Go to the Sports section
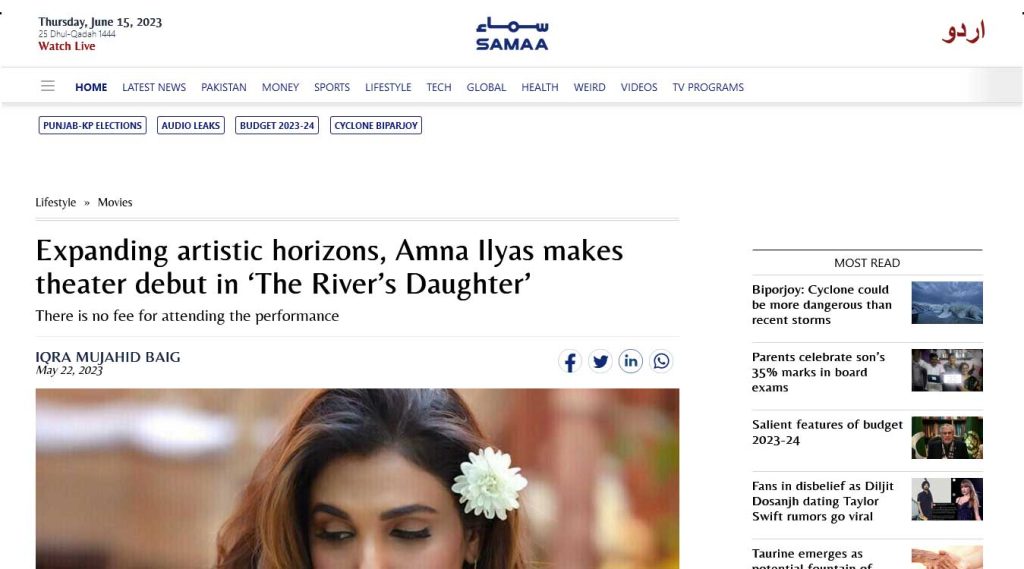This screenshot has width=1024, height=569. pyautogui.click(x=332, y=87)
